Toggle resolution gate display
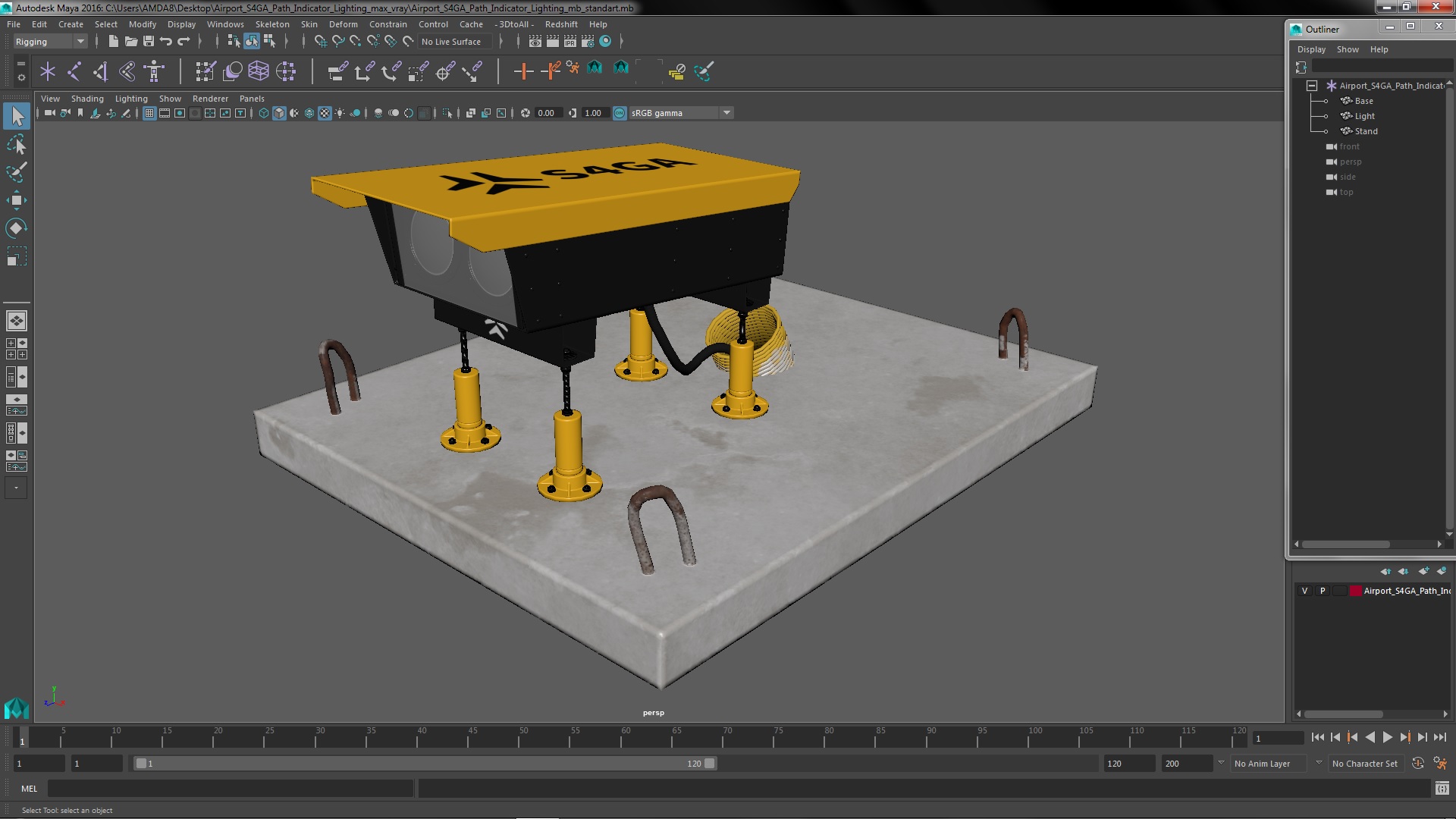The height and width of the screenshot is (819, 1456). (180, 113)
